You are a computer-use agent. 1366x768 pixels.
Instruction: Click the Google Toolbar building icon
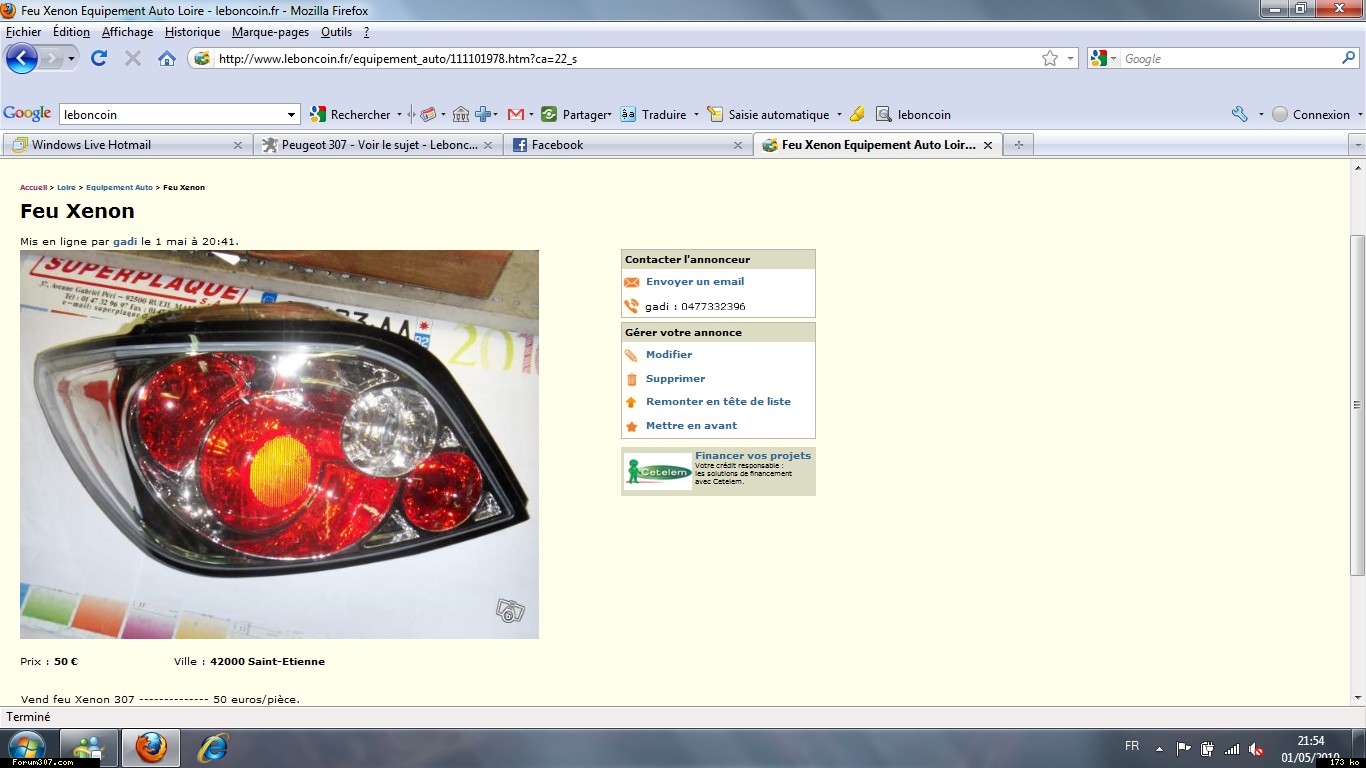click(461, 115)
